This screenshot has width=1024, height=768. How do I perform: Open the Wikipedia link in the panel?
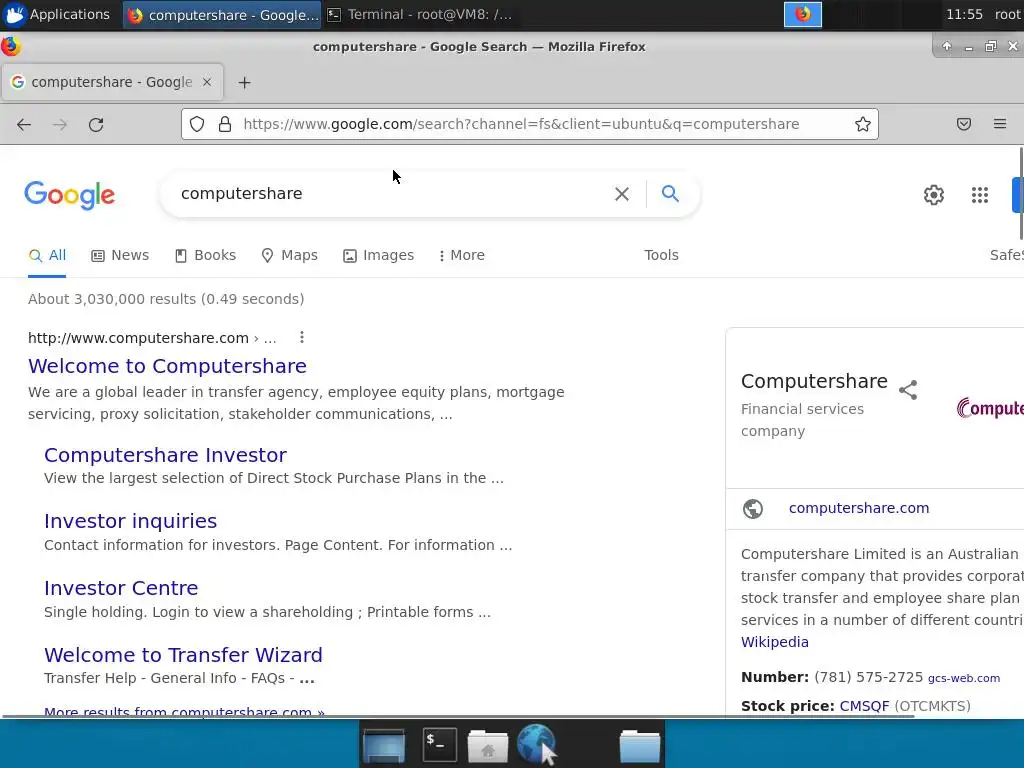775,642
